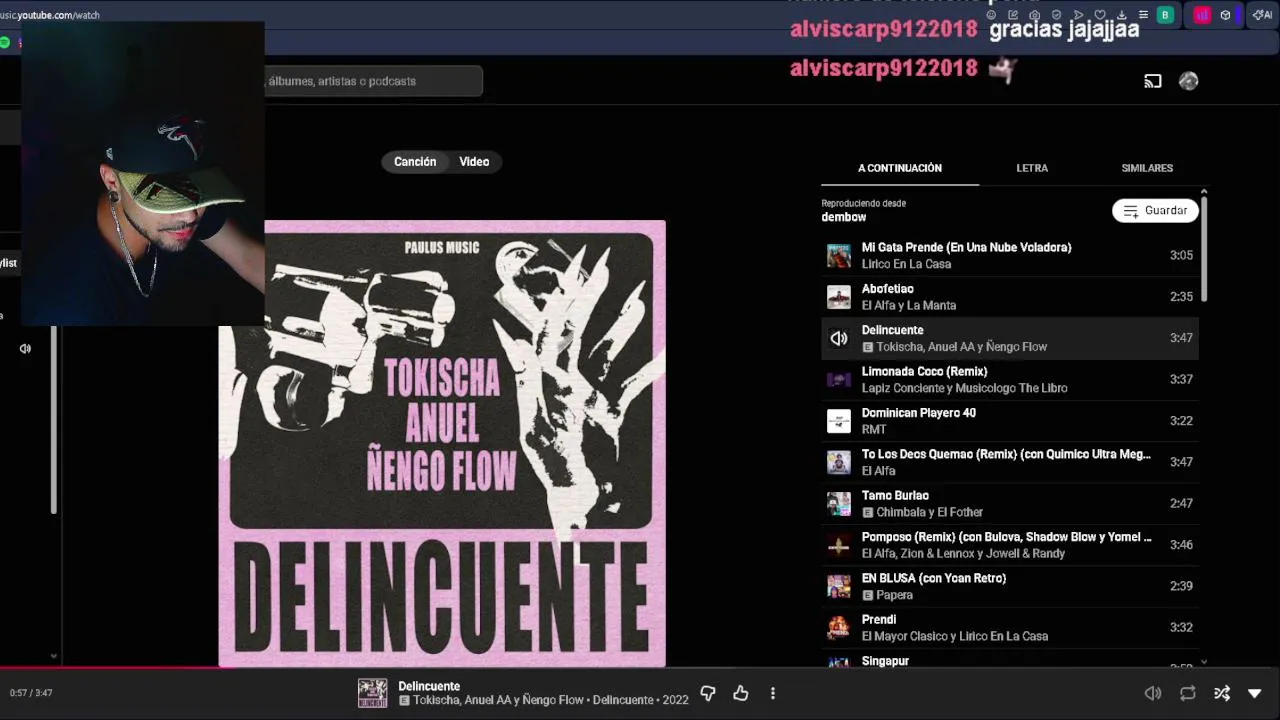Screen dimensions: 1280x720
Task: Click the cube extensions icon
Action: click(x=1225, y=15)
